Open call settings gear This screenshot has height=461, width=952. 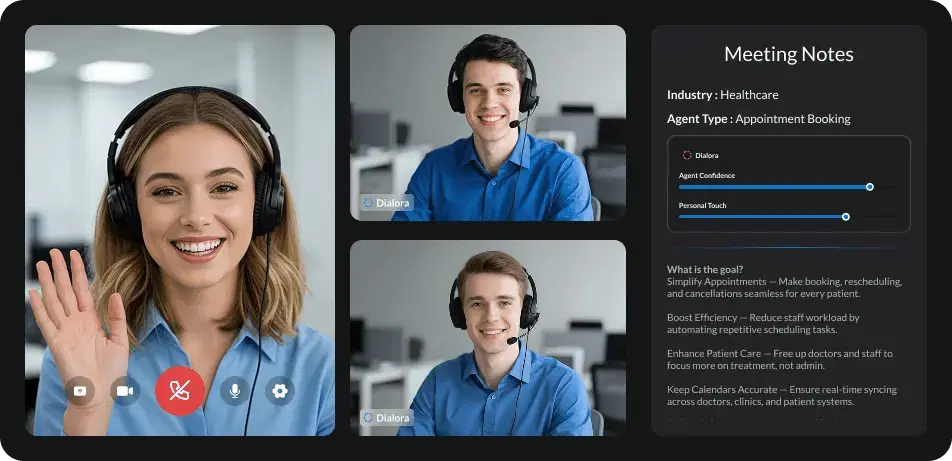pyautogui.click(x=280, y=391)
